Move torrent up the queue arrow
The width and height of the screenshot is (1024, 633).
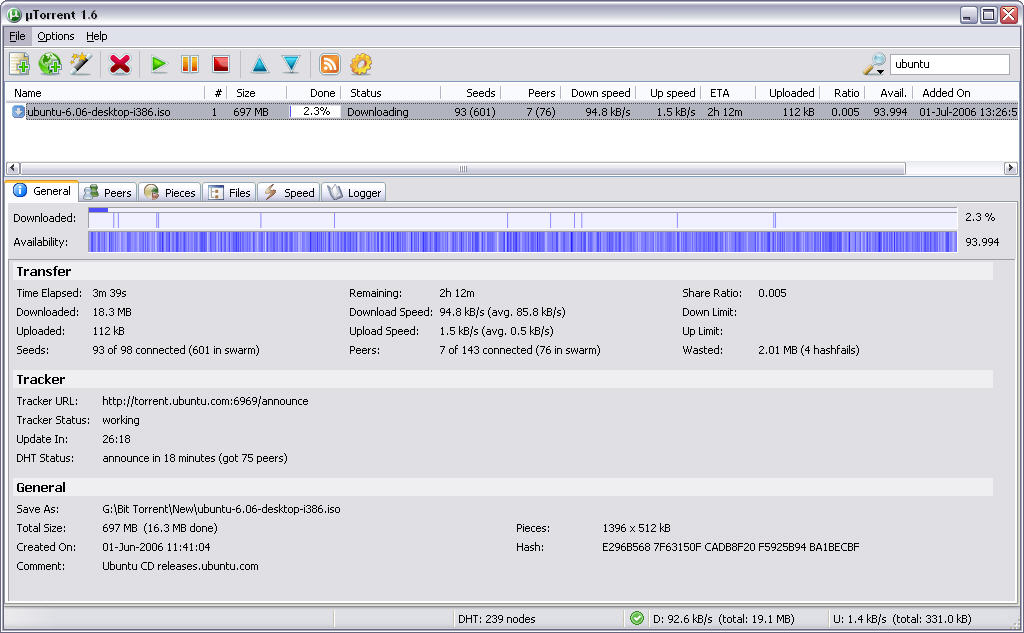[260, 64]
